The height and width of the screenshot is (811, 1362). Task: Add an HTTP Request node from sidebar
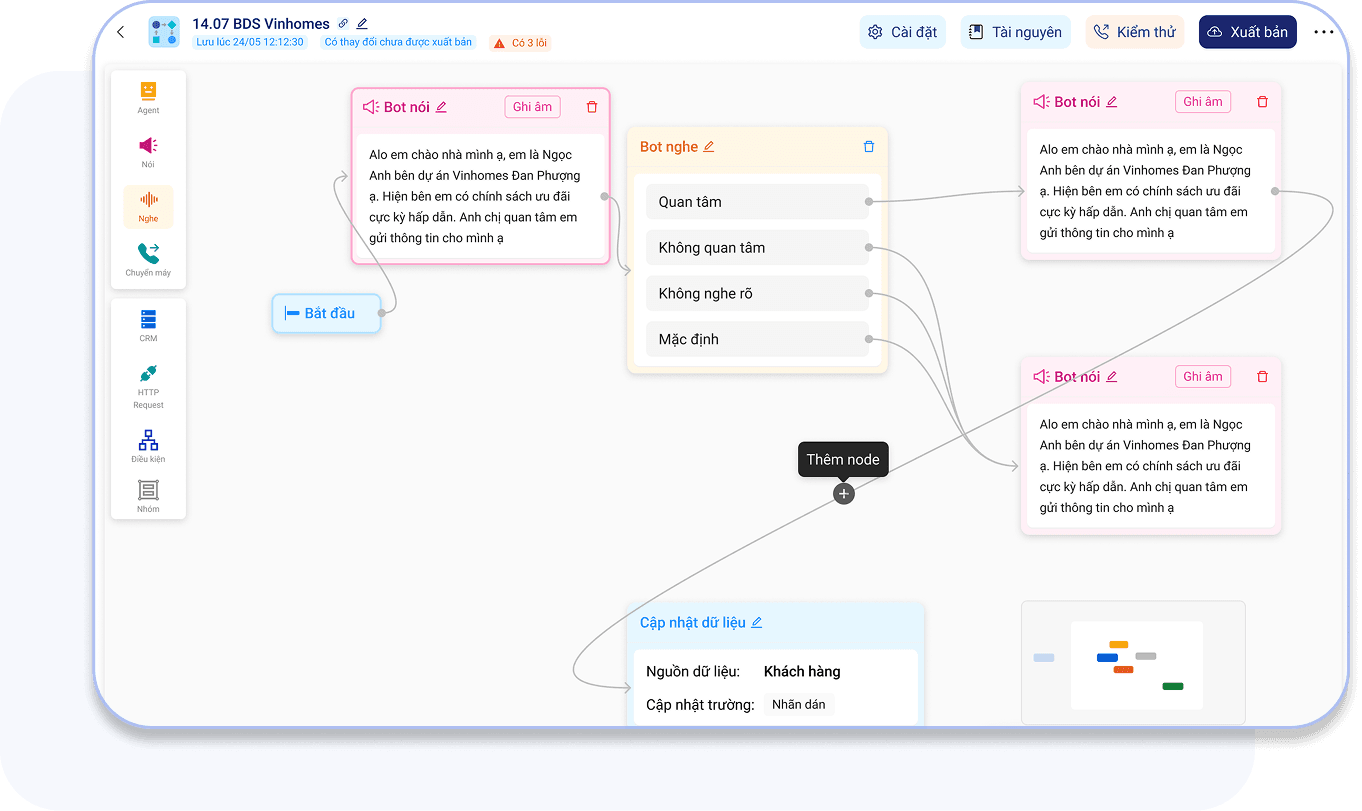point(148,385)
